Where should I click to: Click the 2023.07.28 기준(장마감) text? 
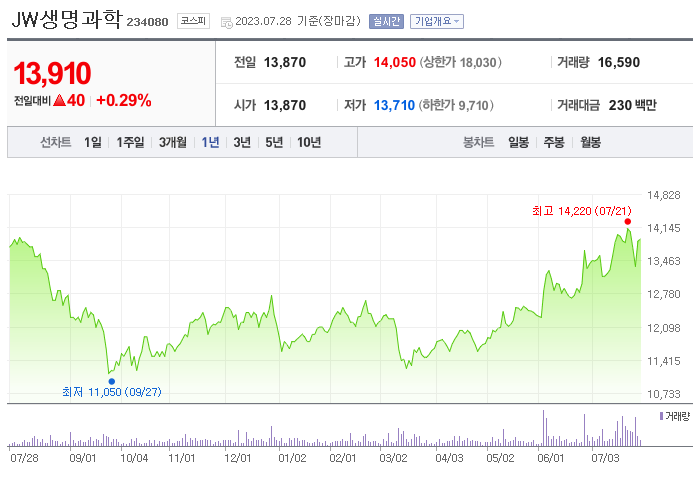[x=298, y=21]
